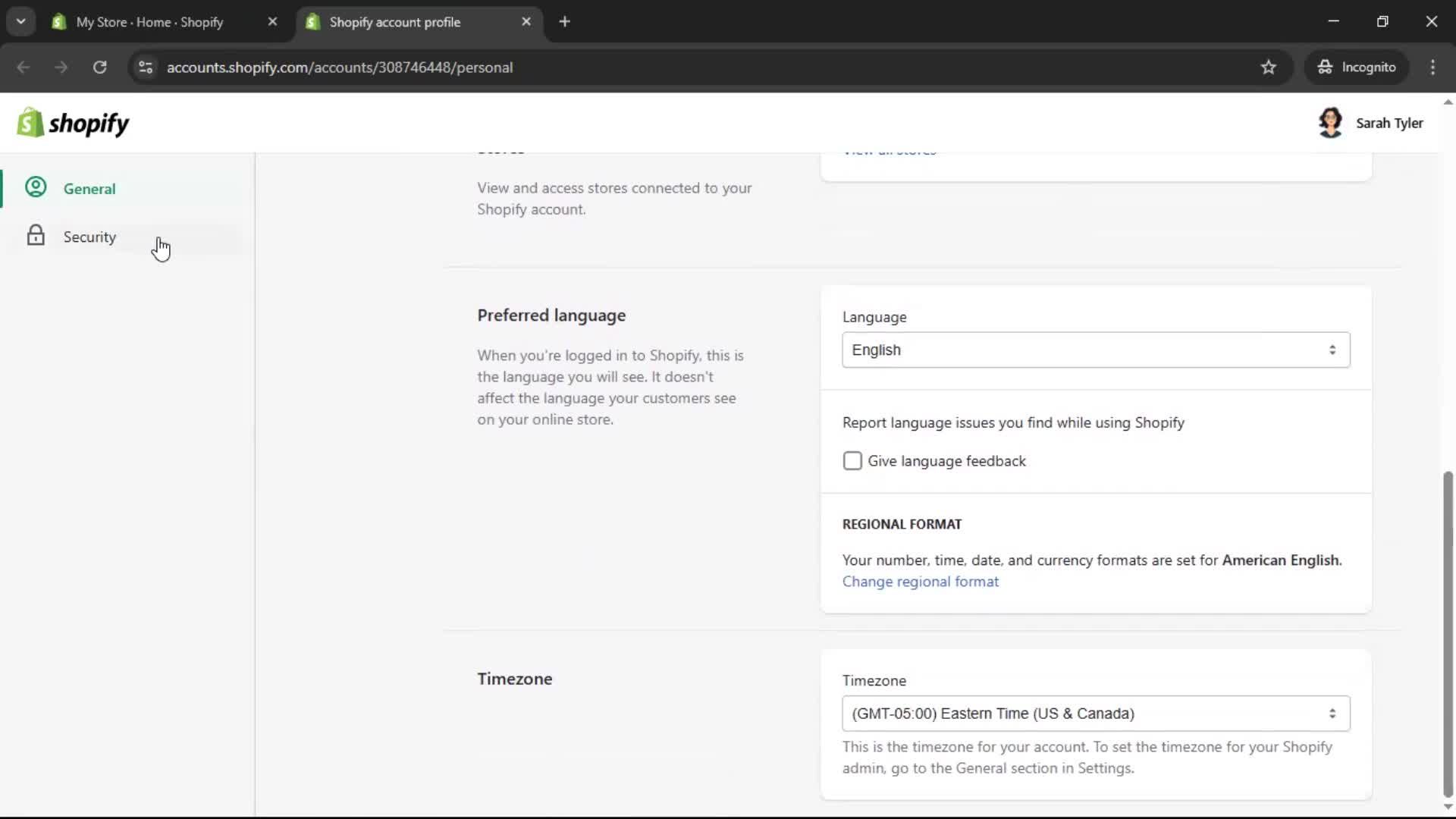The width and height of the screenshot is (1456, 819).
Task: Check the box under Report language issues
Action: pos(852,460)
